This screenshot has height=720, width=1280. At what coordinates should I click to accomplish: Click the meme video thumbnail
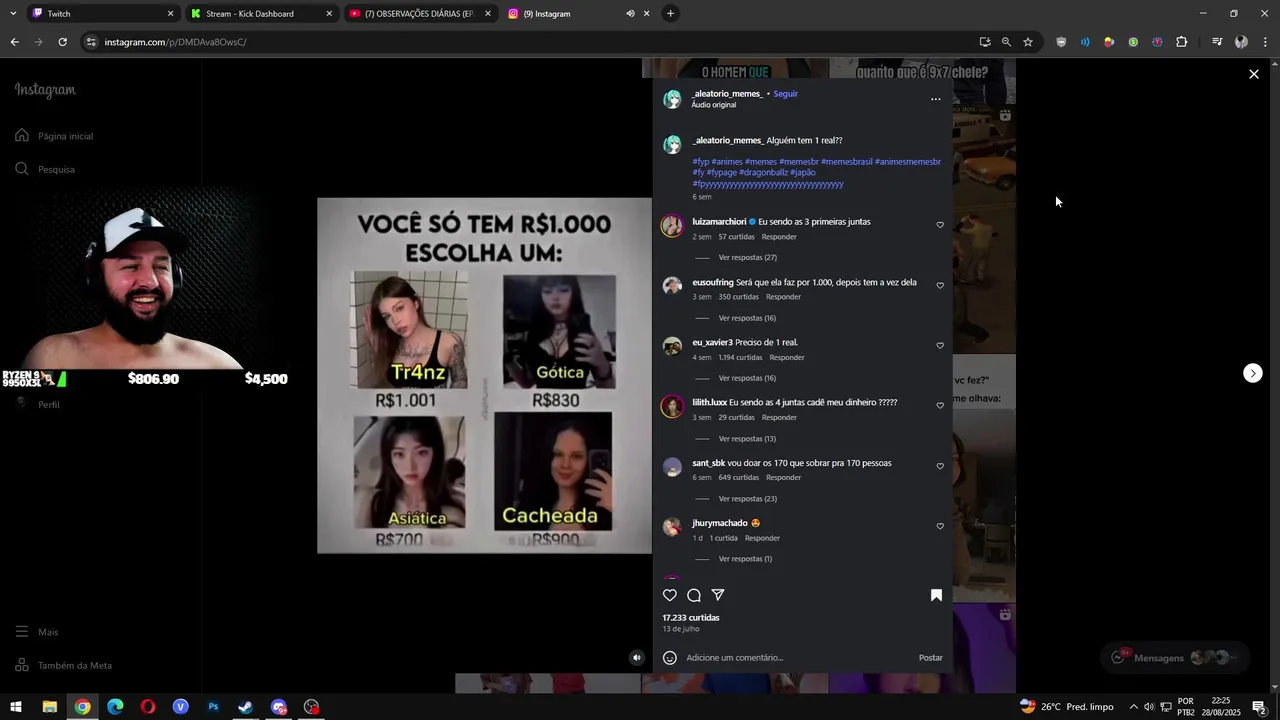tap(484, 375)
